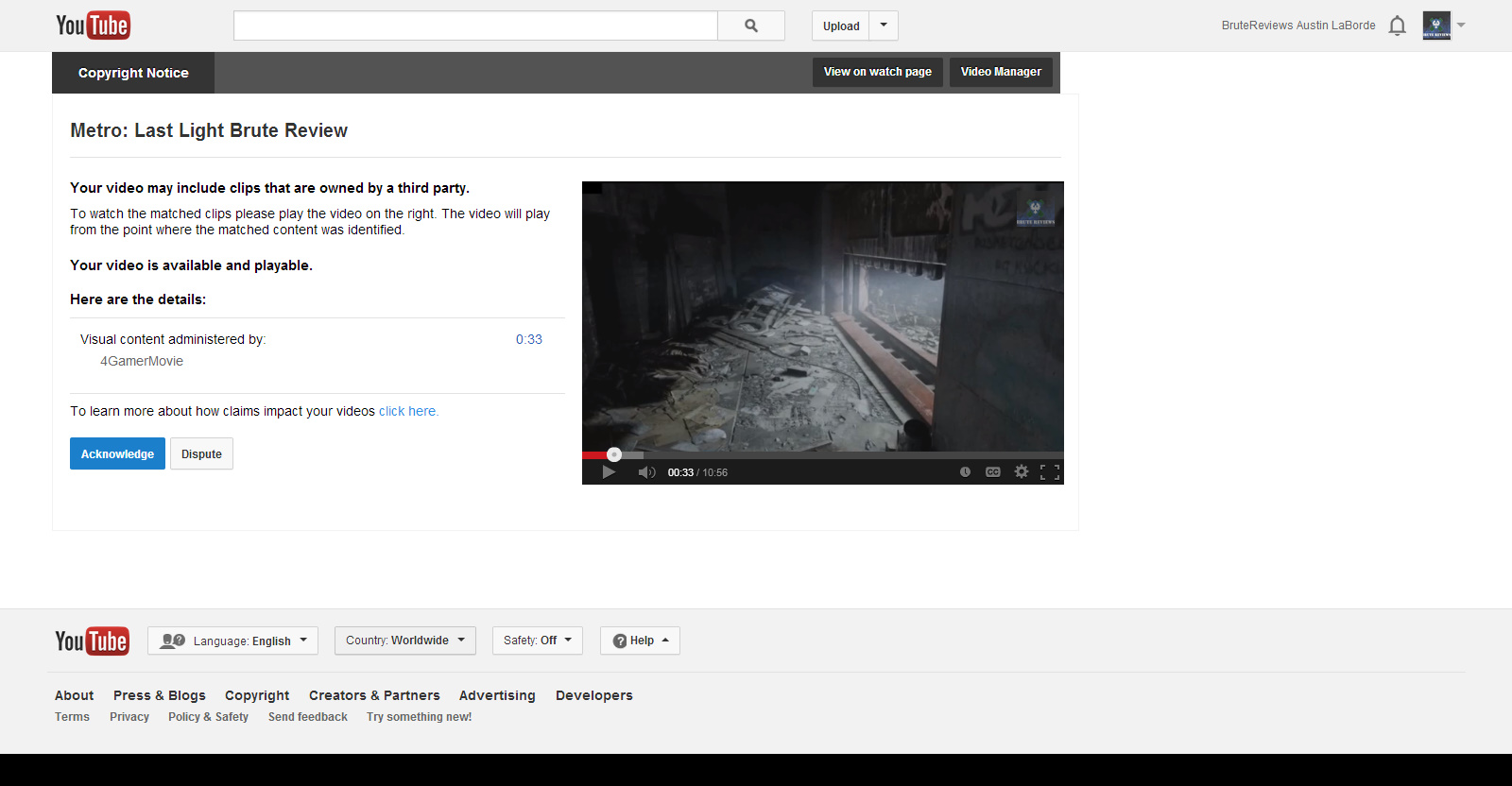The width and height of the screenshot is (1512, 786).
Task: Open the Safety: Off dropdown
Action: click(x=538, y=641)
